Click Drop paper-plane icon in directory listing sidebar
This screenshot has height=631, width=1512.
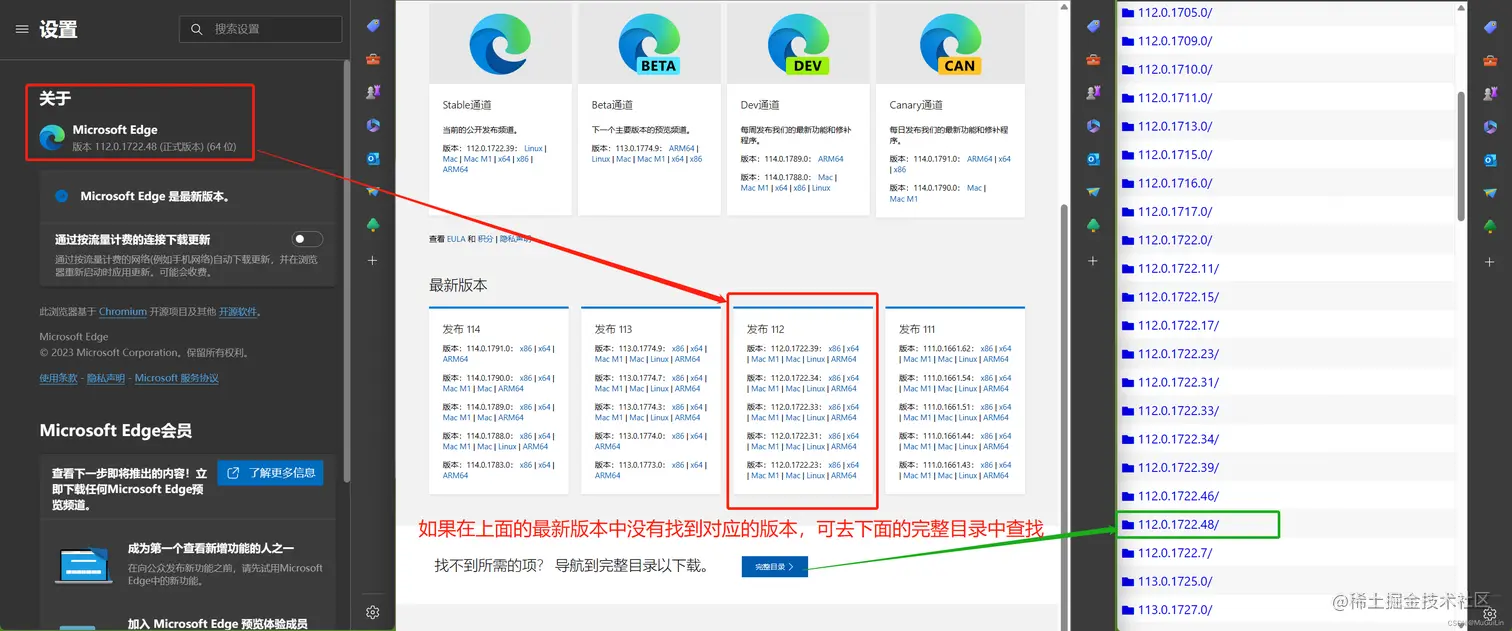click(x=1490, y=191)
